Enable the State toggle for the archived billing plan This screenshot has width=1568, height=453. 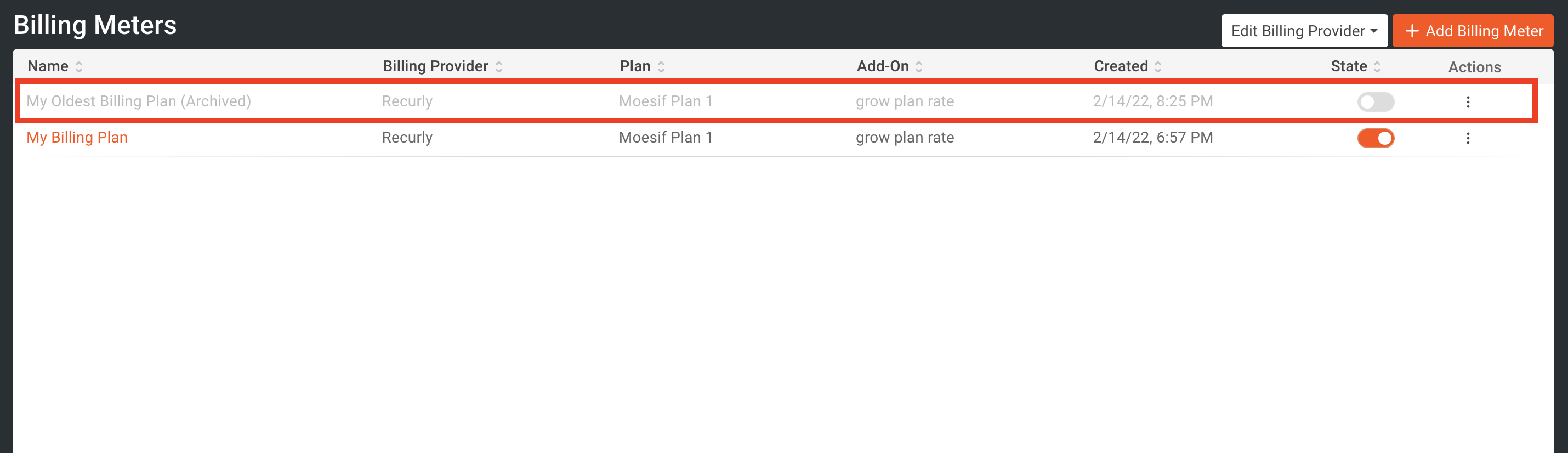(1375, 103)
